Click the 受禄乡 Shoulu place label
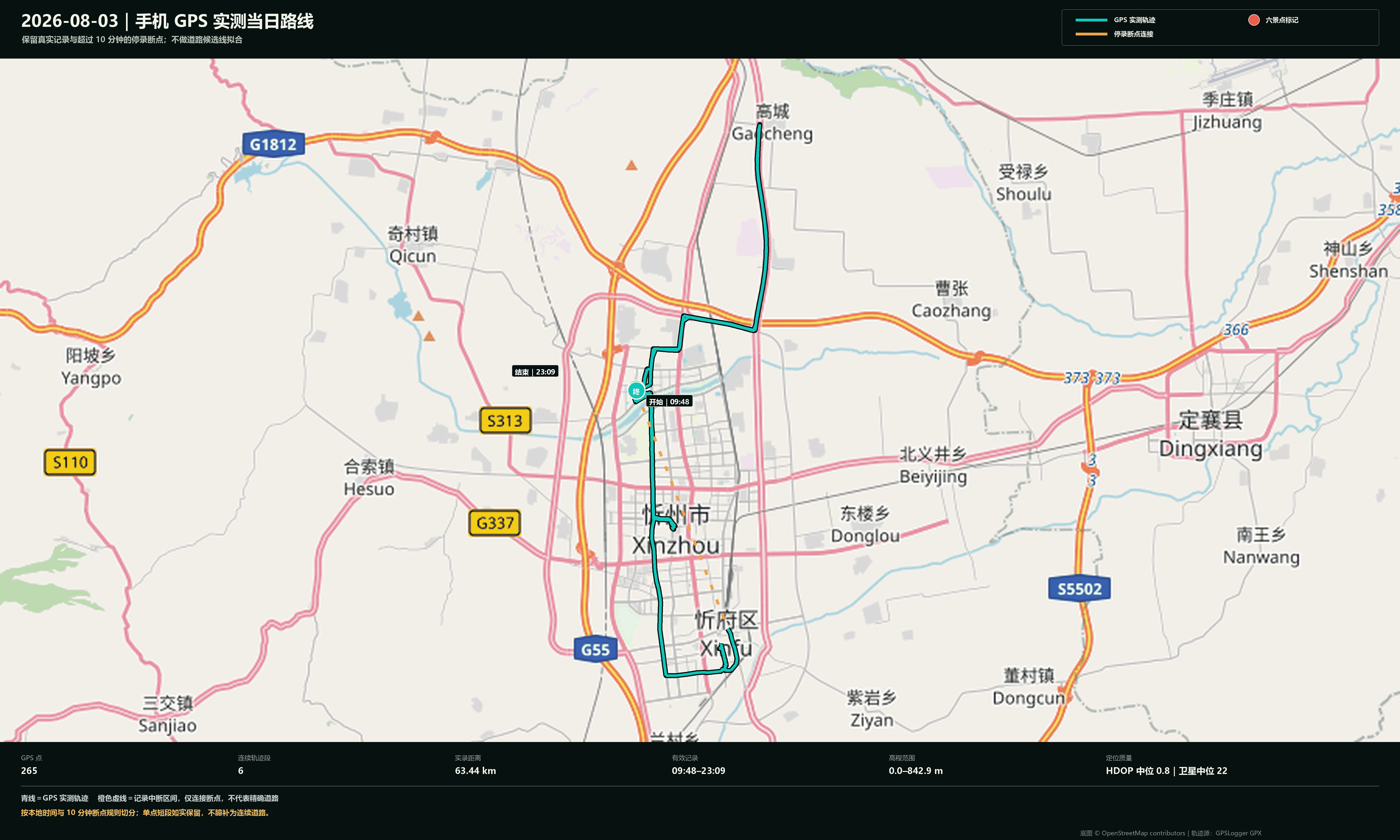 pyautogui.click(x=1024, y=183)
